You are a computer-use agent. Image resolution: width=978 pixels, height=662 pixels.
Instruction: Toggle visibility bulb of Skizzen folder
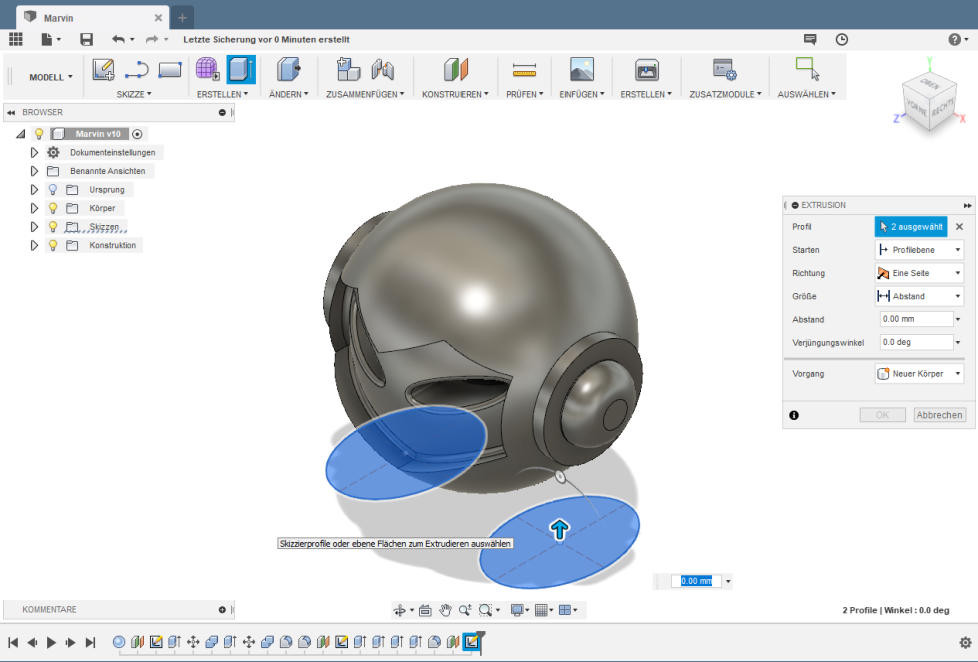click(x=53, y=226)
